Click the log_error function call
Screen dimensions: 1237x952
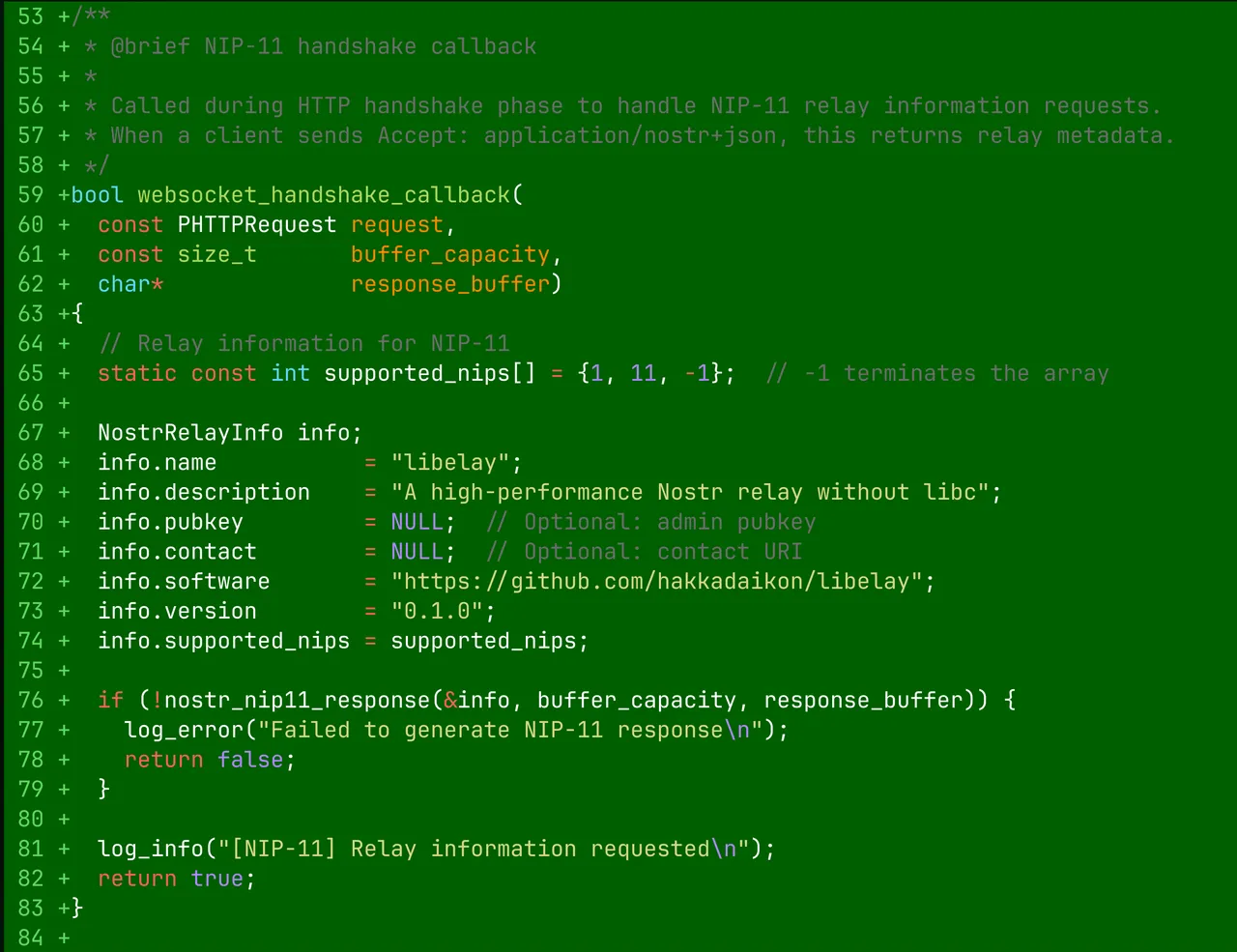[184, 731]
